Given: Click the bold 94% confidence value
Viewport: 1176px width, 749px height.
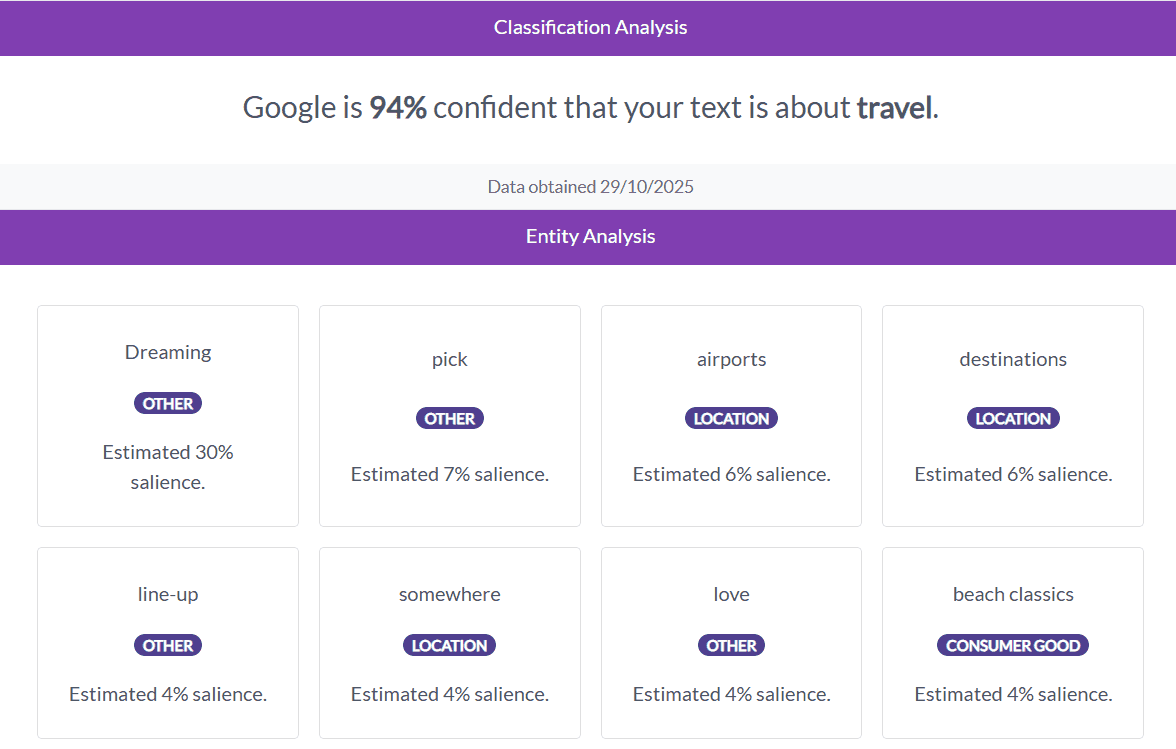Looking at the screenshot, I should coord(398,108).
